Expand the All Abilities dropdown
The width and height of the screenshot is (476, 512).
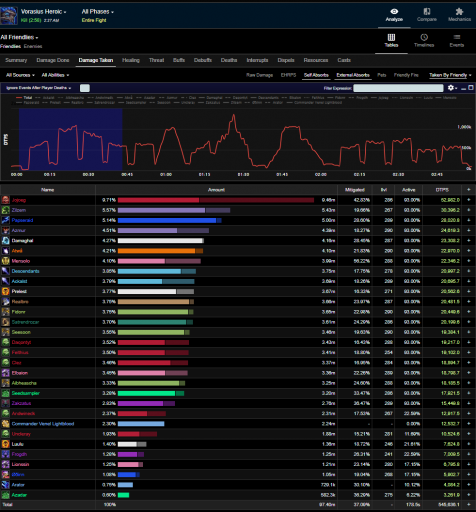[55, 75]
